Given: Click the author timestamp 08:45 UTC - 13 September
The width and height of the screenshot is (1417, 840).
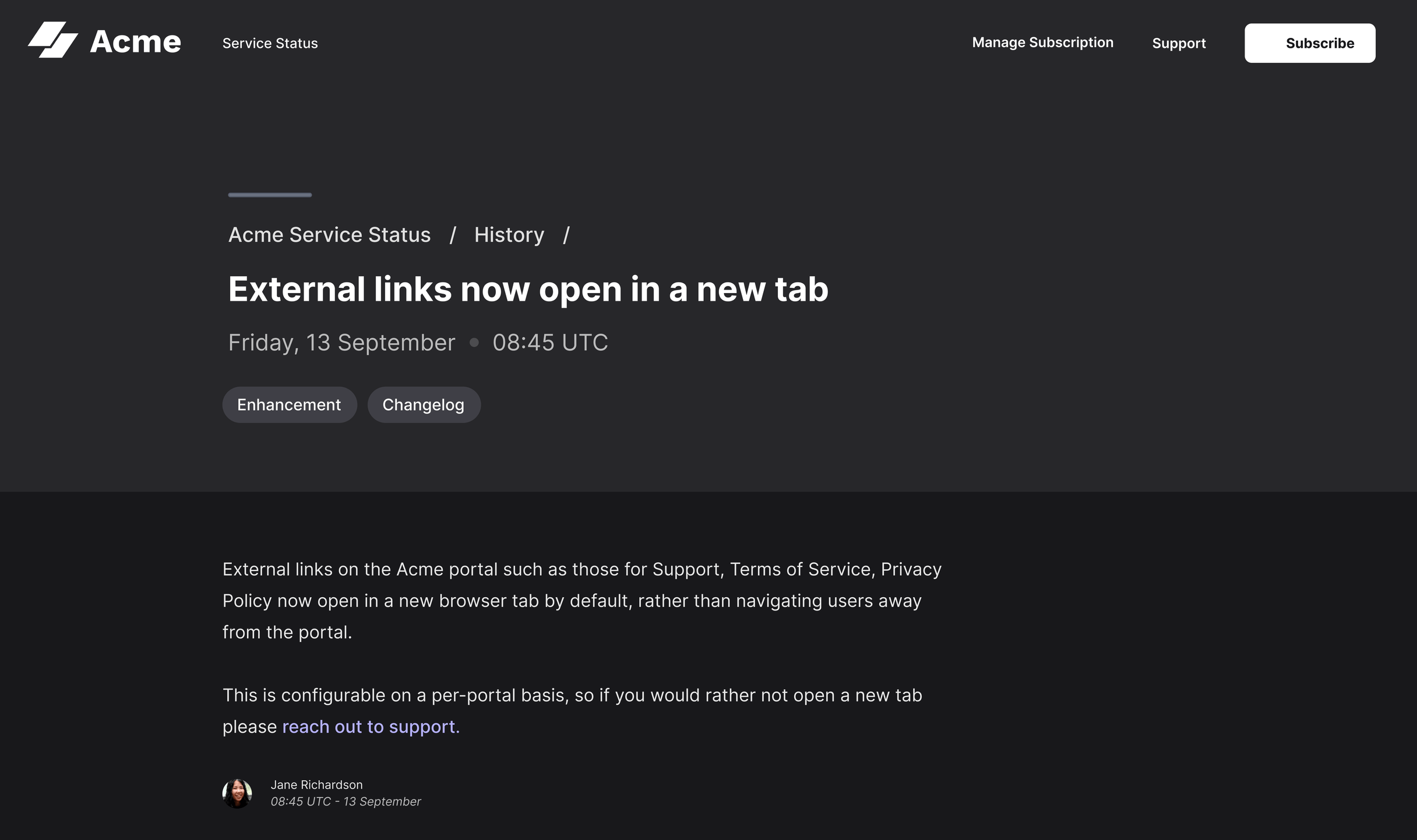Looking at the screenshot, I should pos(346,801).
